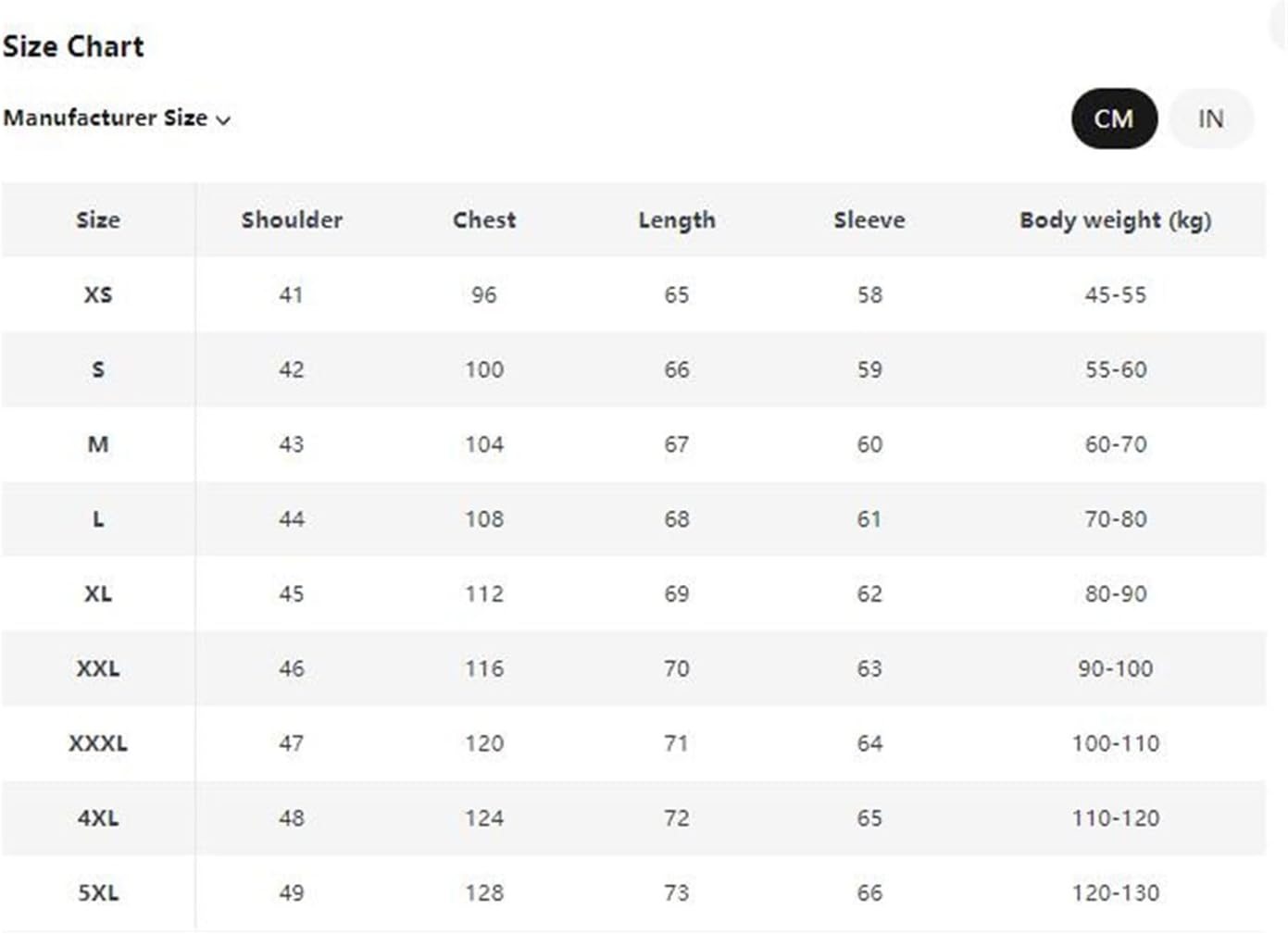Click the M size label
1288x934 pixels.
(x=97, y=444)
